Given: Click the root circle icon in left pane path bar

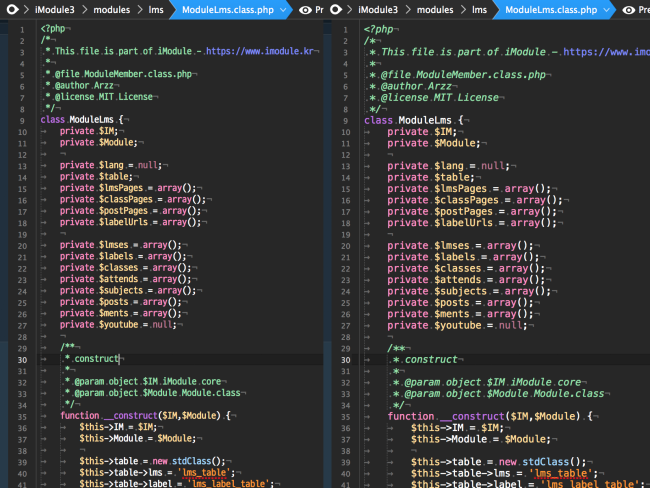Looking at the screenshot, I should click(x=12, y=9).
